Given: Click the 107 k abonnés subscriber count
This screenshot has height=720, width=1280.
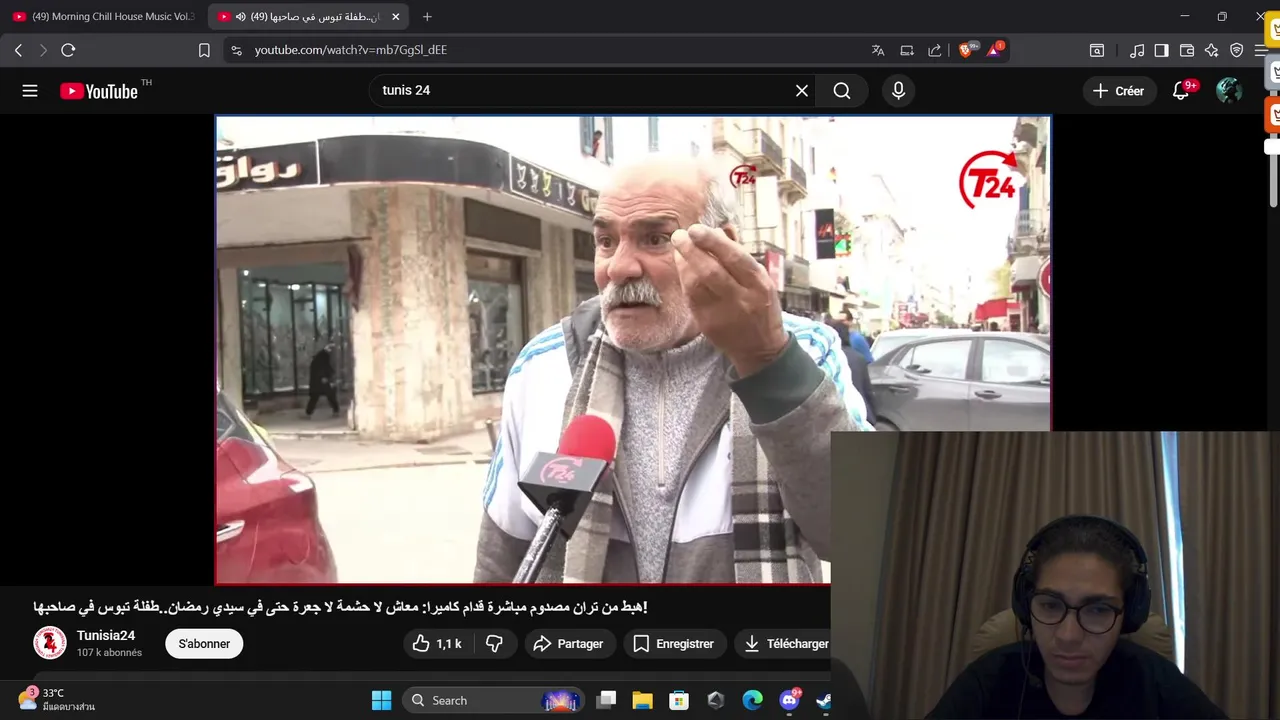Looking at the screenshot, I should click(x=109, y=653).
